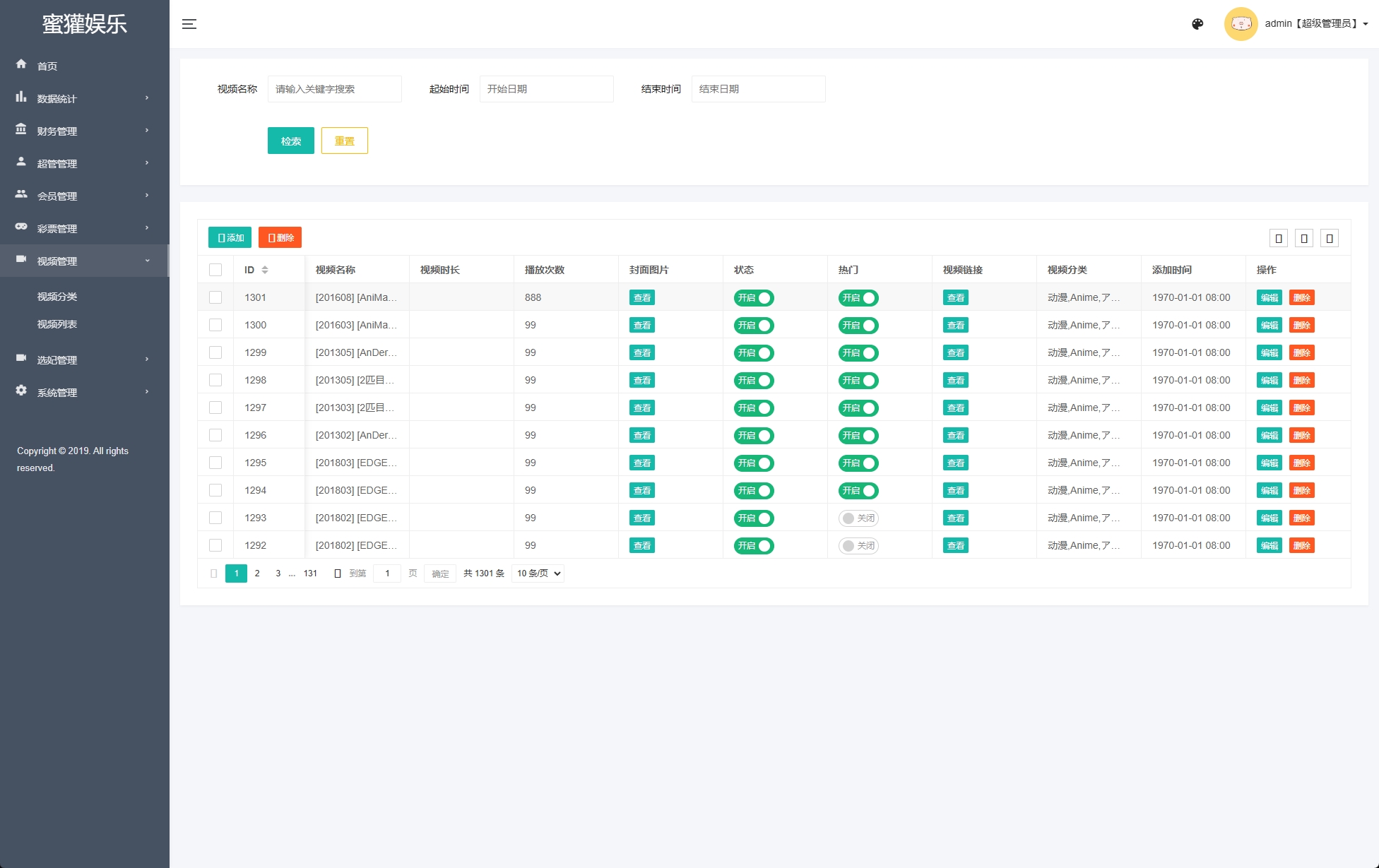Expand the 会员管理 menu chevron
The image size is (1379, 868).
pyautogui.click(x=147, y=196)
